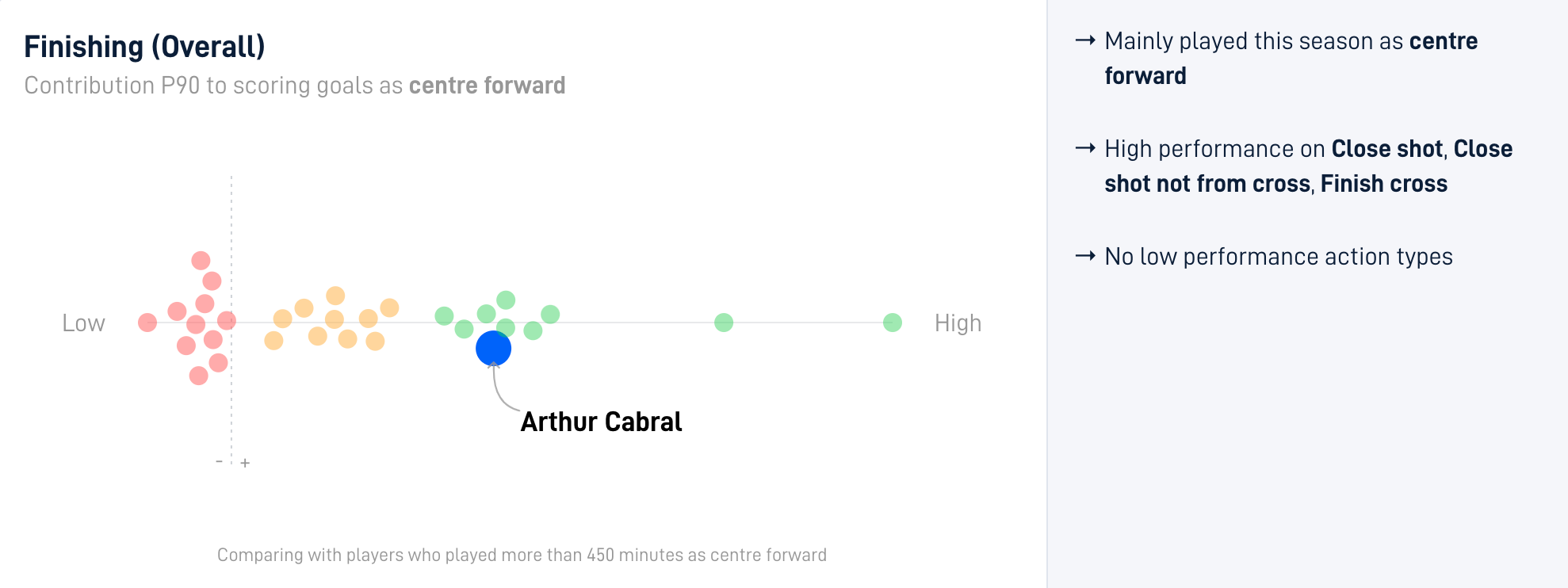Image resolution: width=1568 pixels, height=588 pixels.
Task: Click the minus sign below dotted line
Action: click(219, 460)
